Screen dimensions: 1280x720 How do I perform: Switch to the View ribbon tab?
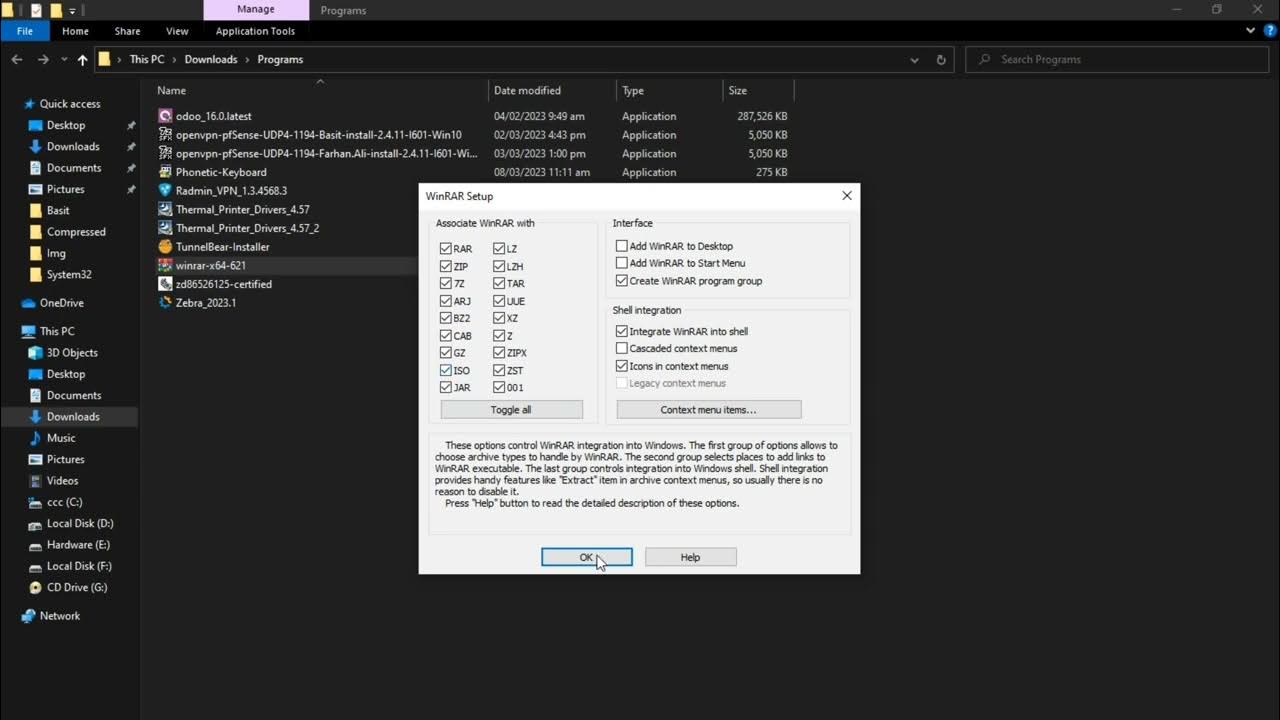(177, 31)
